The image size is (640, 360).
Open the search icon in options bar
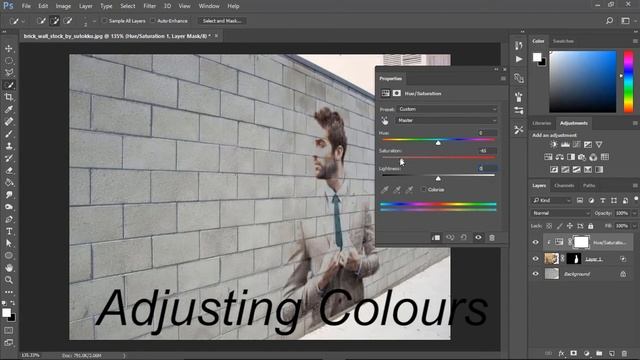pos(609,21)
